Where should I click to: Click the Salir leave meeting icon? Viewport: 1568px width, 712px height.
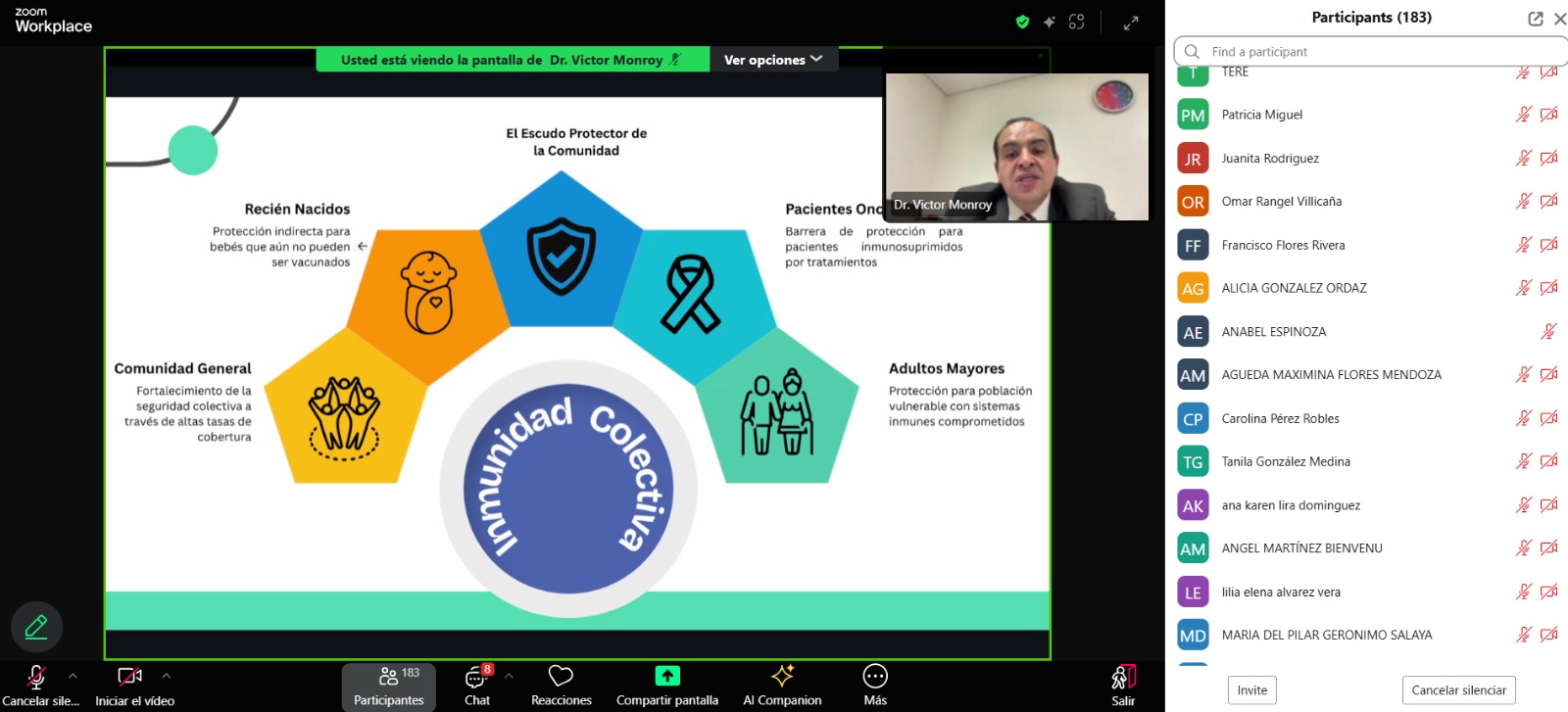pos(1123,678)
